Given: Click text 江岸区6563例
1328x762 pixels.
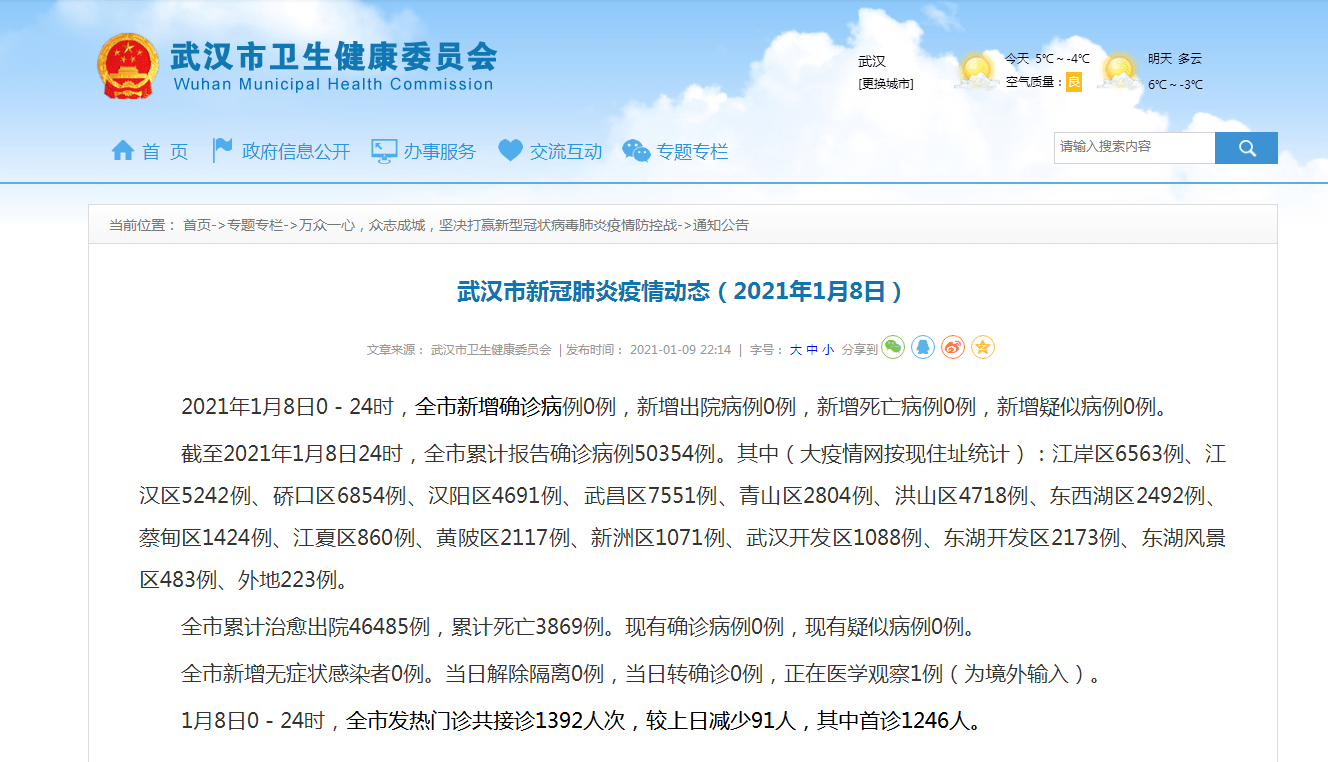Looking at the screenshot, I should (x=1118, y=454).
